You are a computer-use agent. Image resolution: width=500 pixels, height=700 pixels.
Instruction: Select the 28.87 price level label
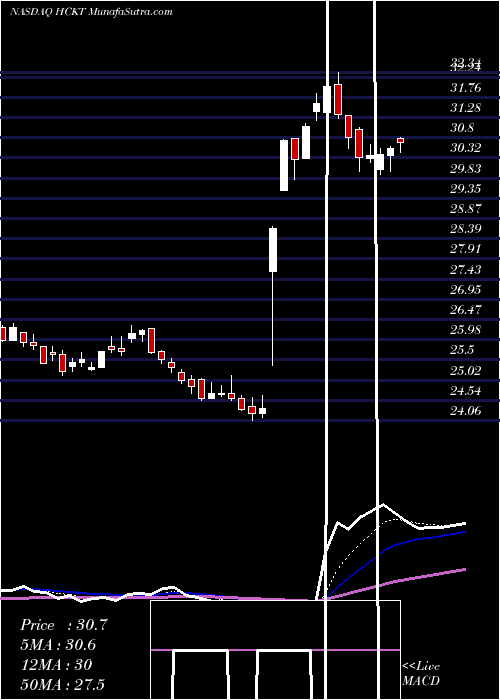pos(466,208)
